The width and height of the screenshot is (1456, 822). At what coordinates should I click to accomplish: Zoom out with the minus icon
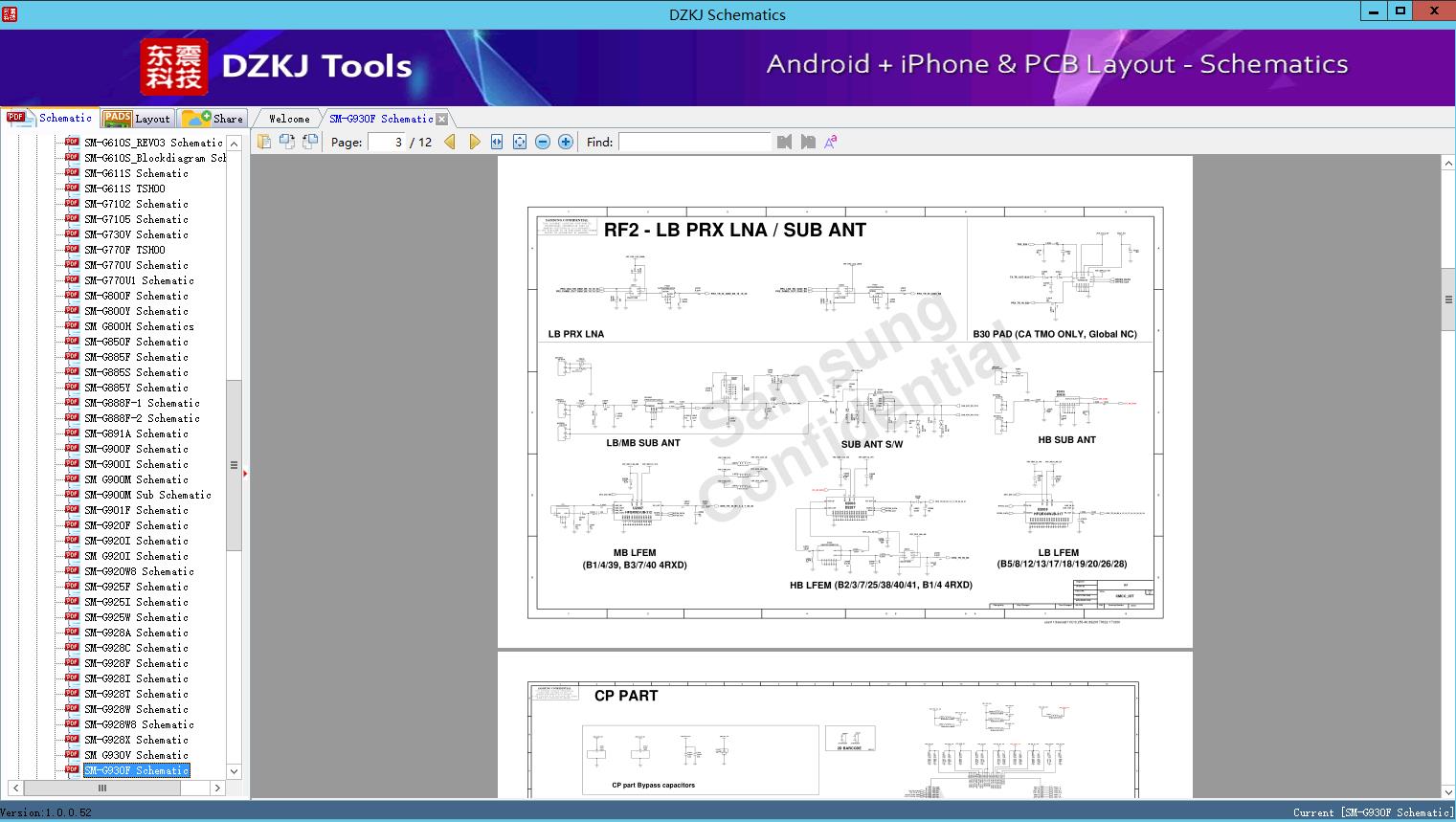[x=543, y=142]
